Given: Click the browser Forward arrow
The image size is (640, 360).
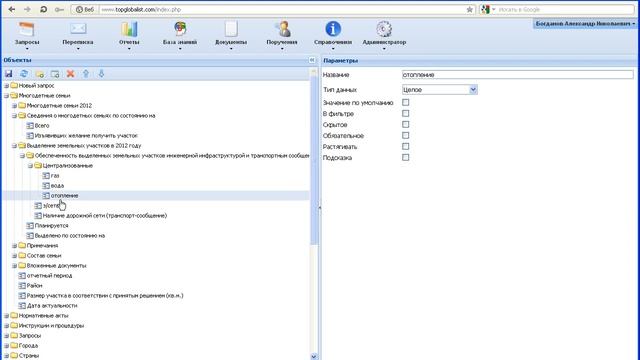Looking at the screenshot, I should click(x=27, y=9).
